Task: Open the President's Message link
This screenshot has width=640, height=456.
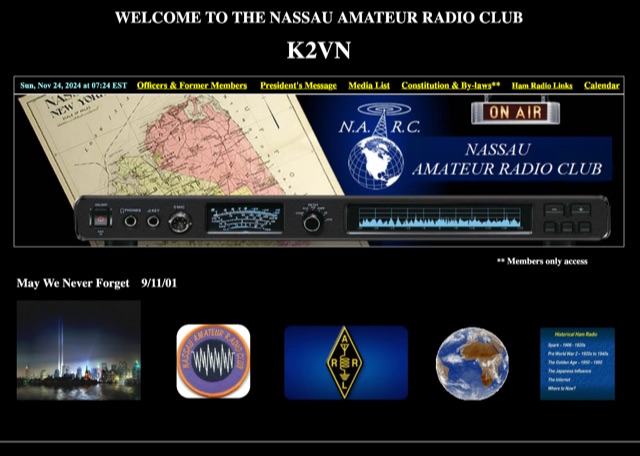Action: click(298, 86)
